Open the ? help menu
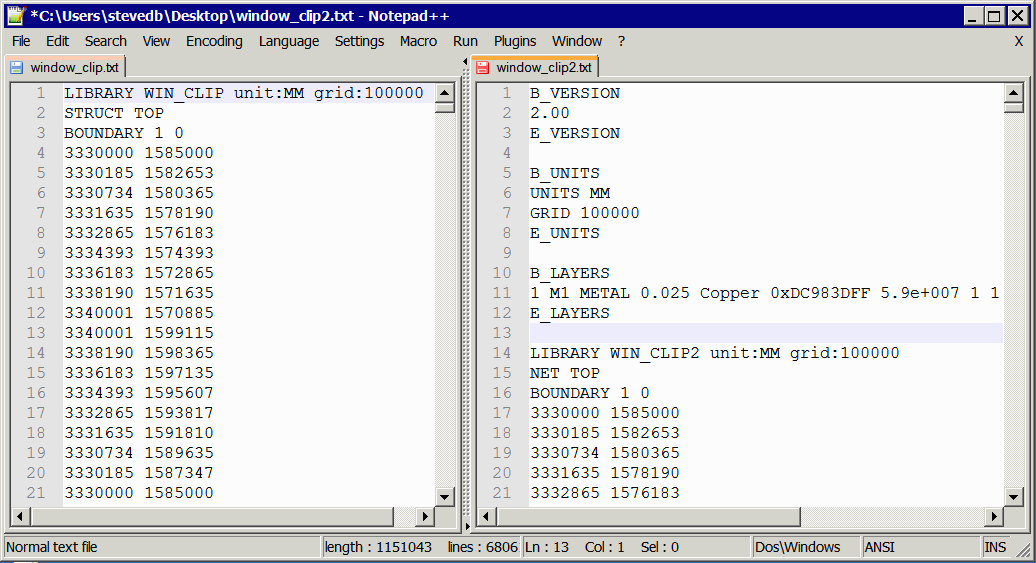 coord(621,41)
